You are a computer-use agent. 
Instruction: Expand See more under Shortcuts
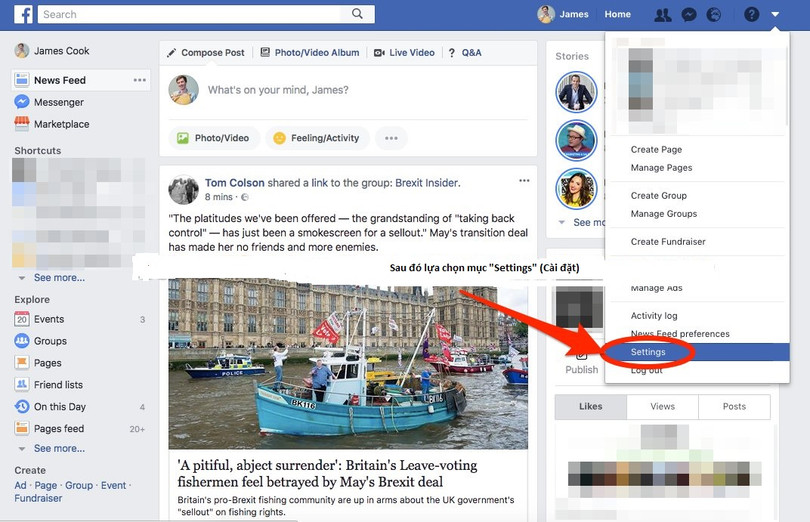tap(59, 278)
